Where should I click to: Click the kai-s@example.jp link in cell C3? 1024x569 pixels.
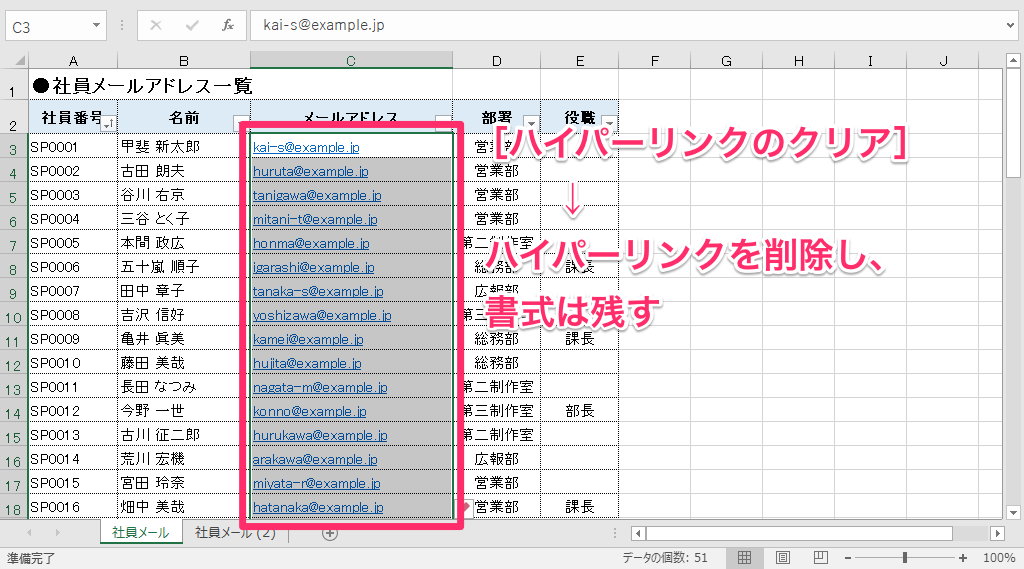point(305,148)
